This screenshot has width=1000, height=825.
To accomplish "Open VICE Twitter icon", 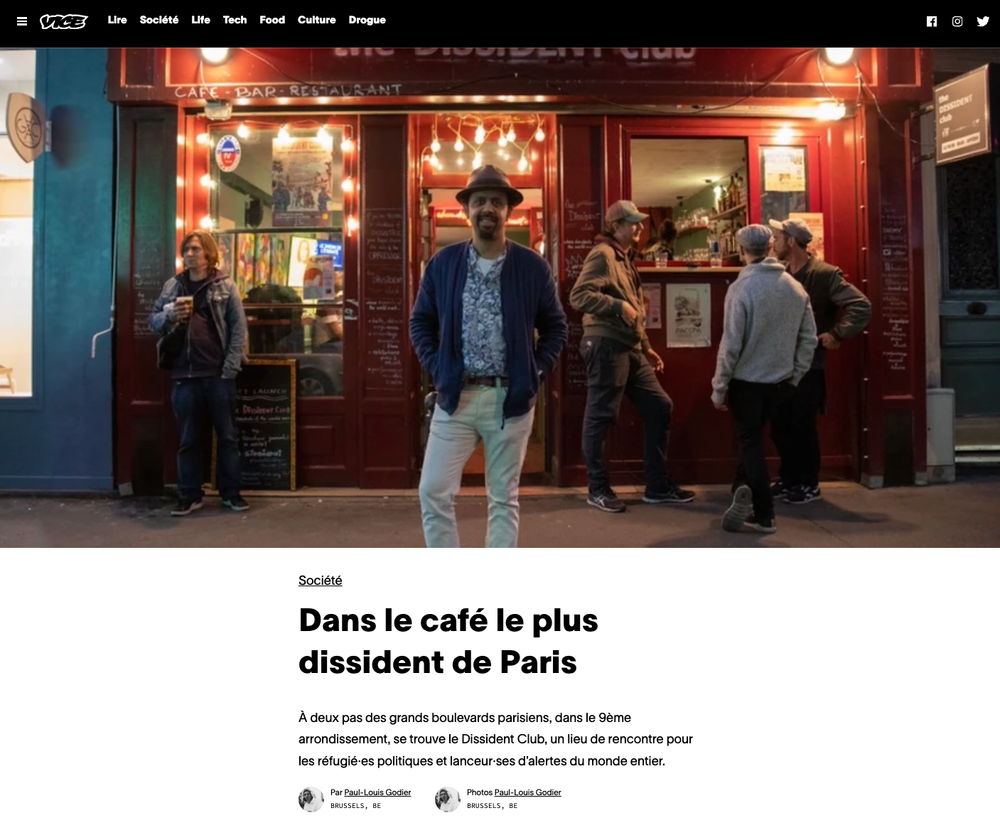I will pos(983,21).
